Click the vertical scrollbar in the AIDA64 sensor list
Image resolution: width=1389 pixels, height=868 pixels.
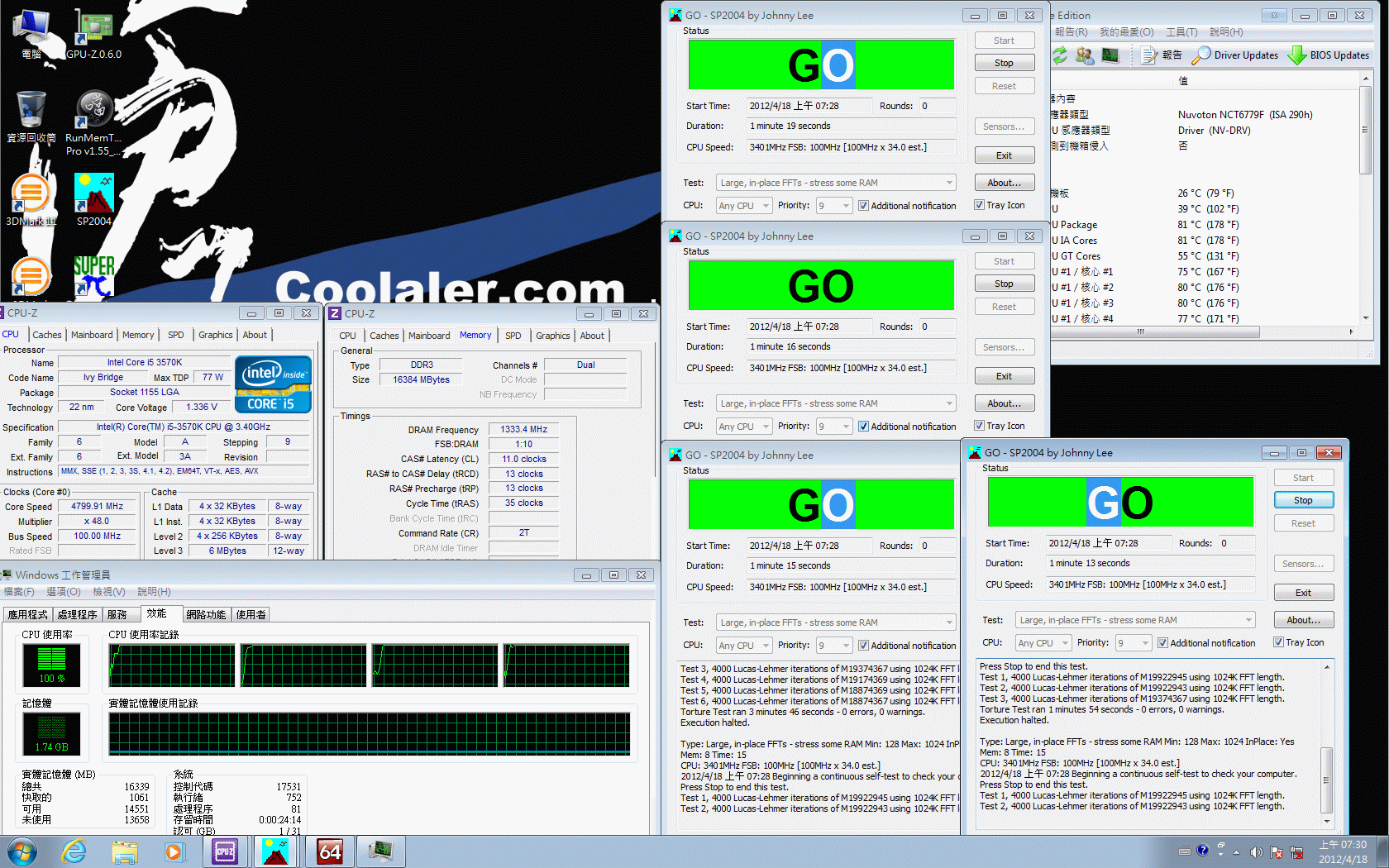click(1365, 198)
